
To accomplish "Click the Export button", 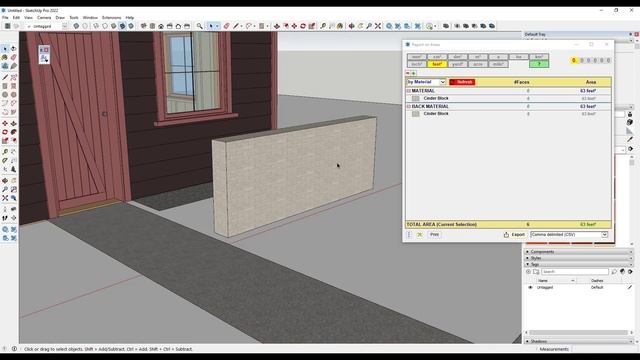I will (x=514, y=235).
